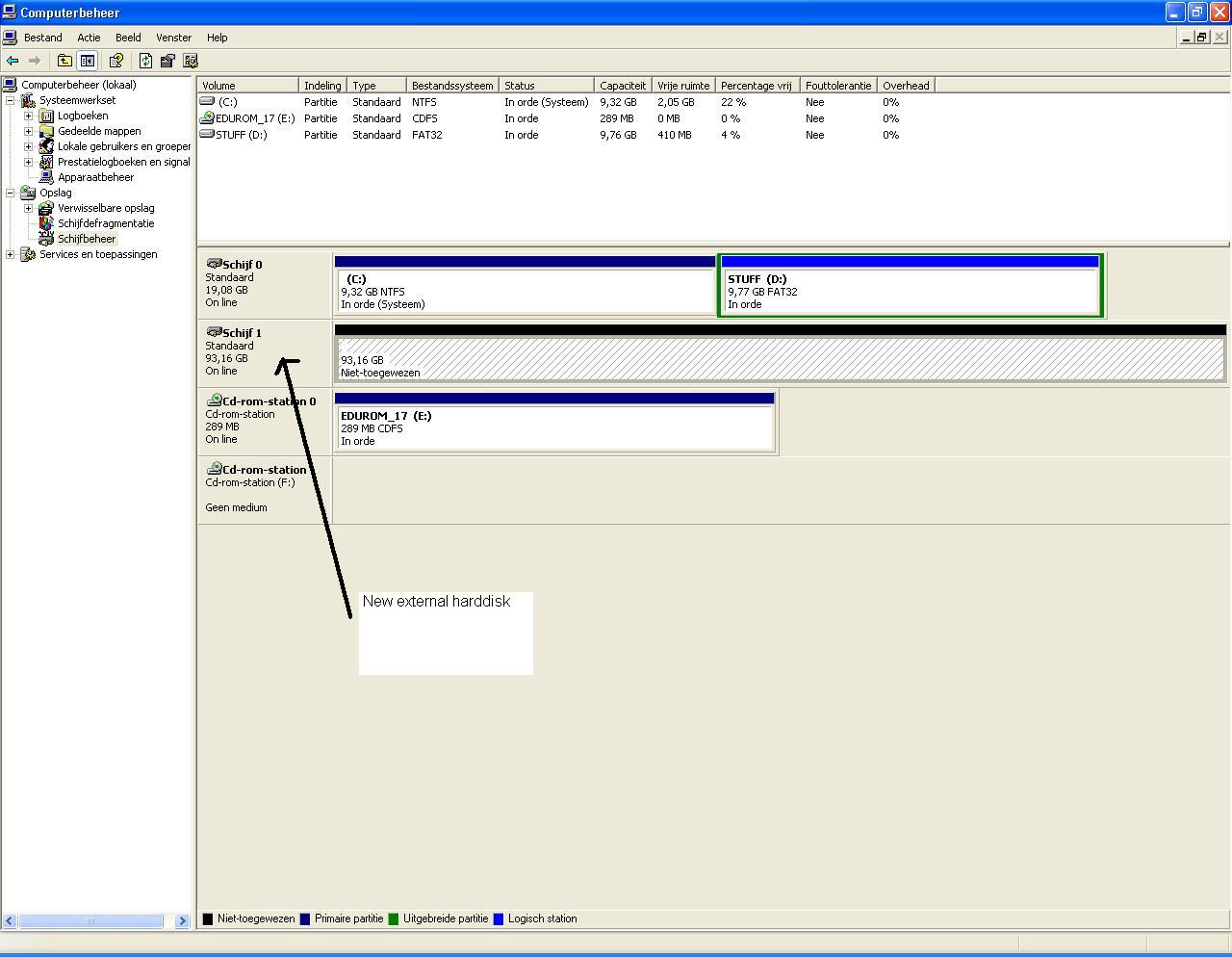
Task: Select Verwisselbare opslag in the tree
Action: 106,208
